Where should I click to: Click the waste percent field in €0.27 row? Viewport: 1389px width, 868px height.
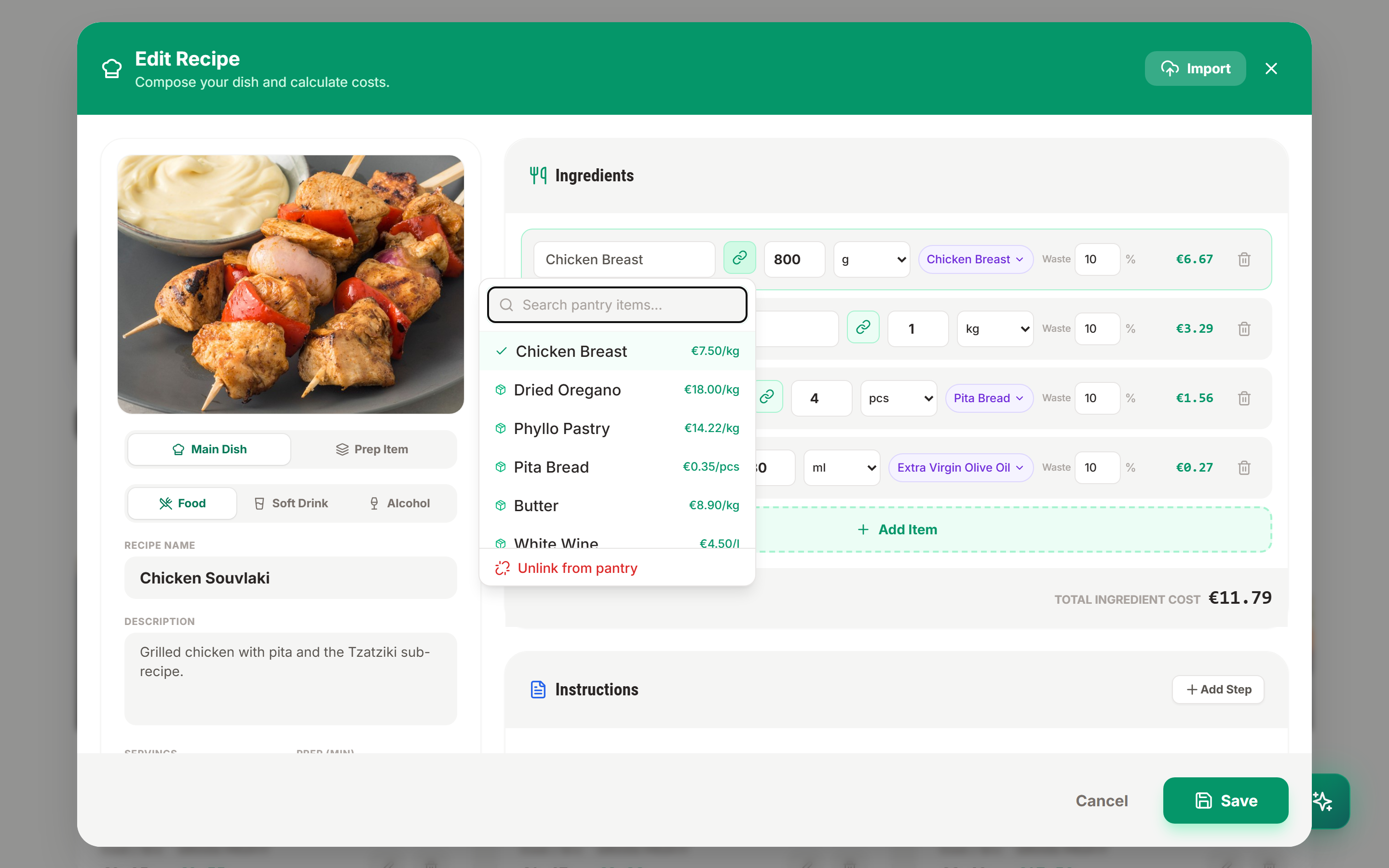pos(1097,468)
